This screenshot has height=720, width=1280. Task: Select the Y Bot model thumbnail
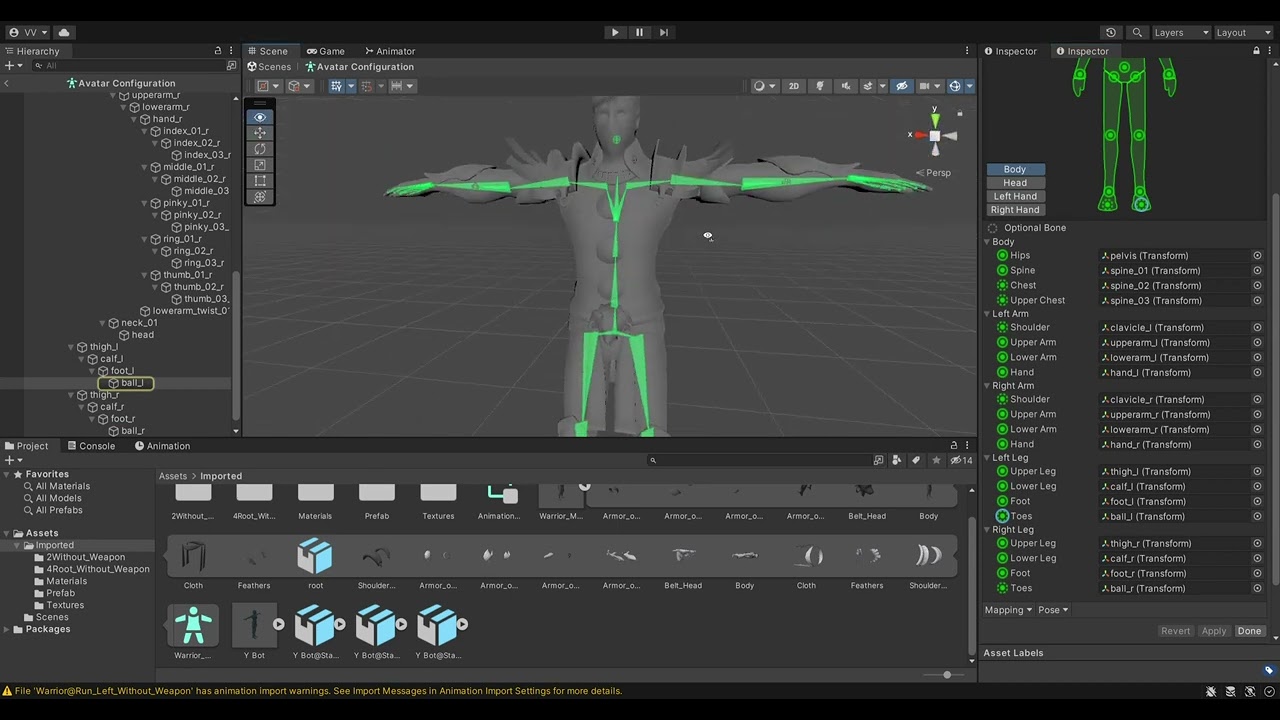click(x=254, y=625)
